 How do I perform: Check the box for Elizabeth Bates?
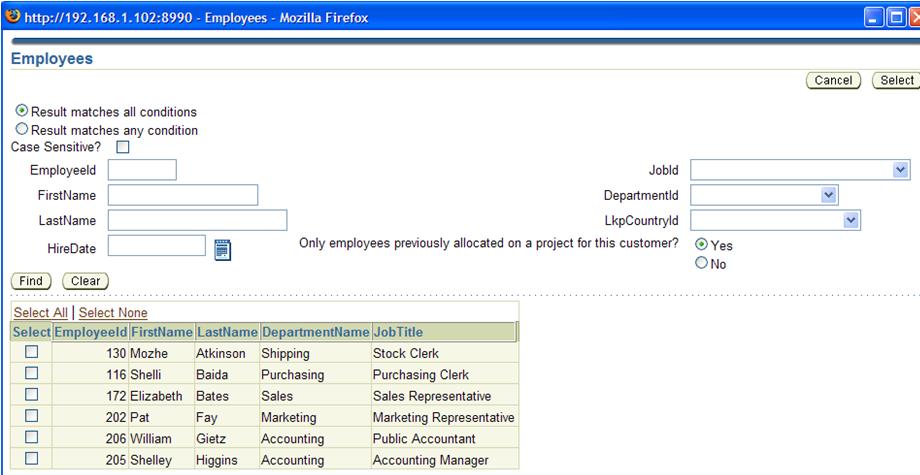[32, 394]
